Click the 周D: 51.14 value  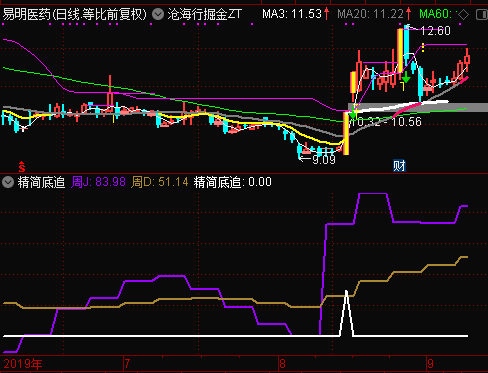pyautogui.click(x=159, y=182)
